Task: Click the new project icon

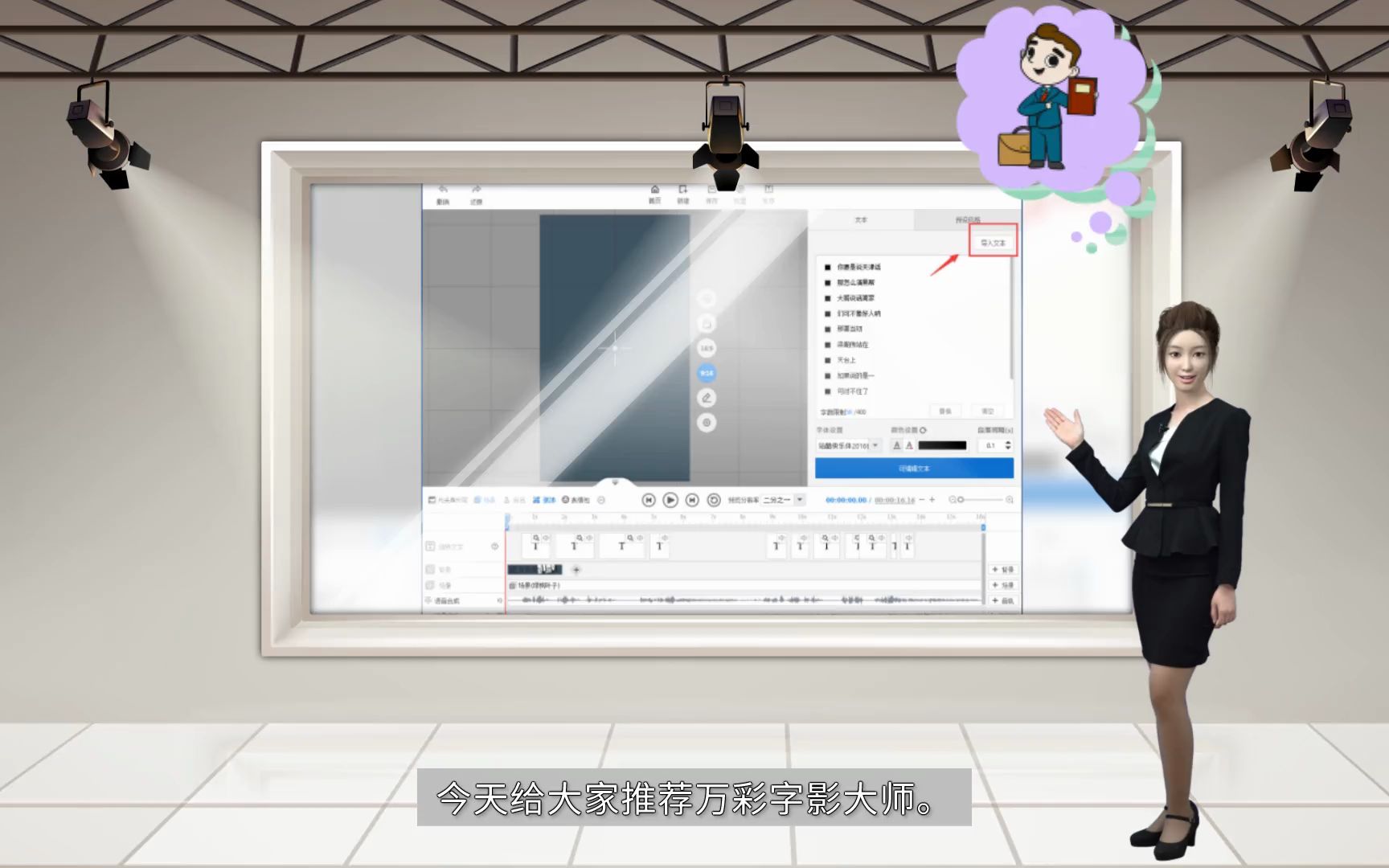Action: click(x=683, y=190)
